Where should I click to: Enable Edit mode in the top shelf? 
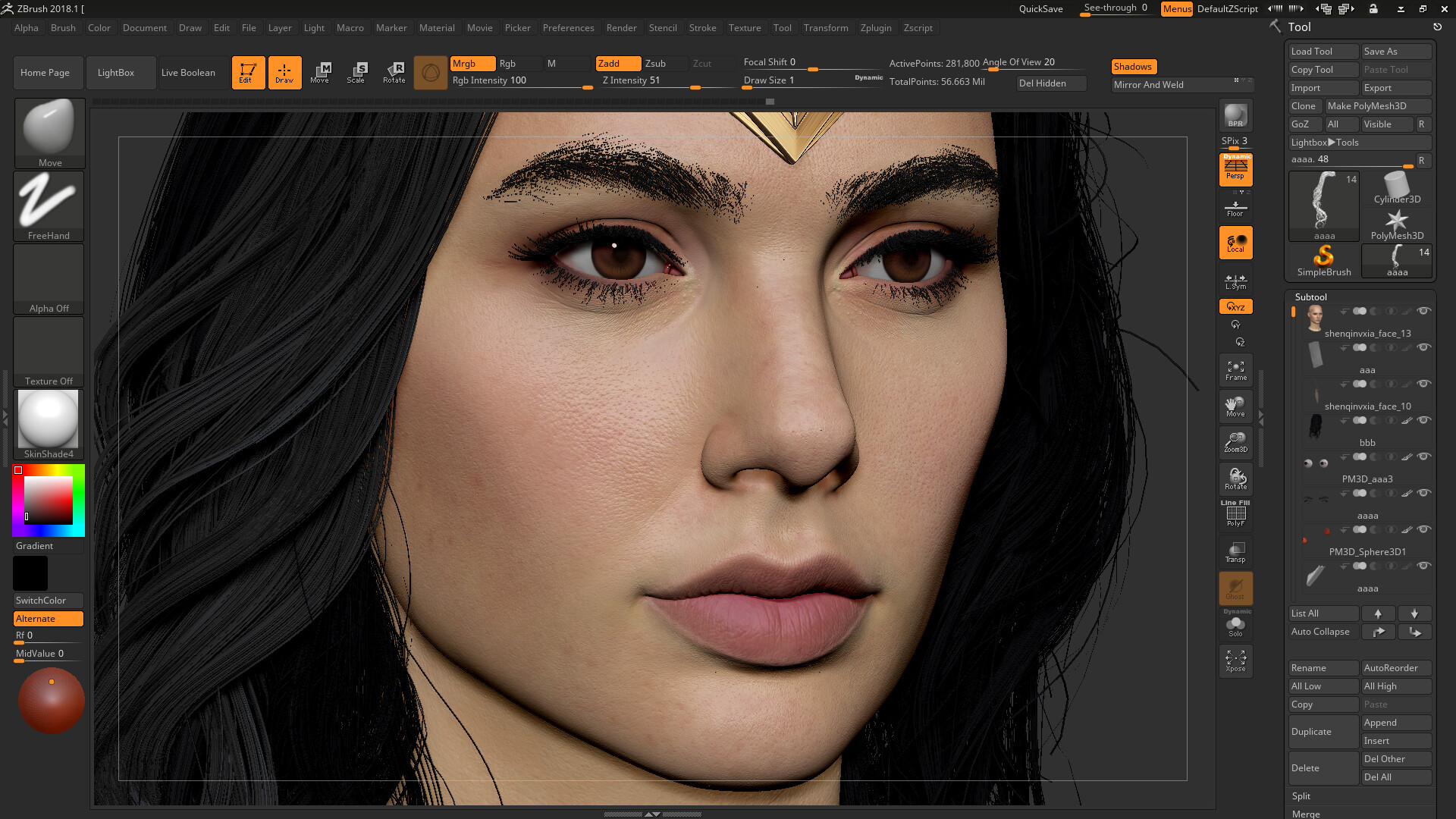point(248,73)
